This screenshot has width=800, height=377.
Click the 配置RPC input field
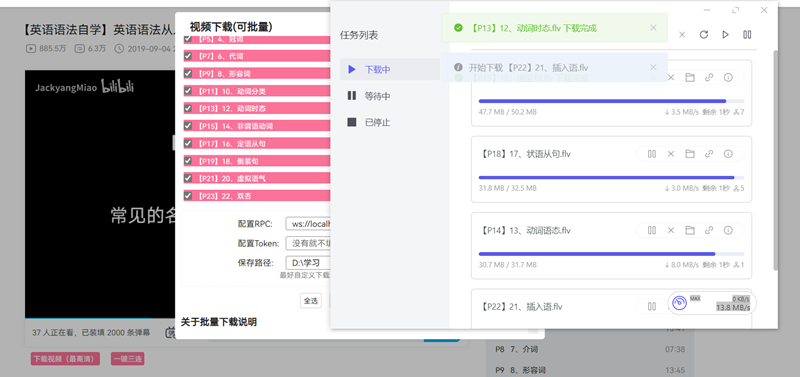click(x=308, y=223)
